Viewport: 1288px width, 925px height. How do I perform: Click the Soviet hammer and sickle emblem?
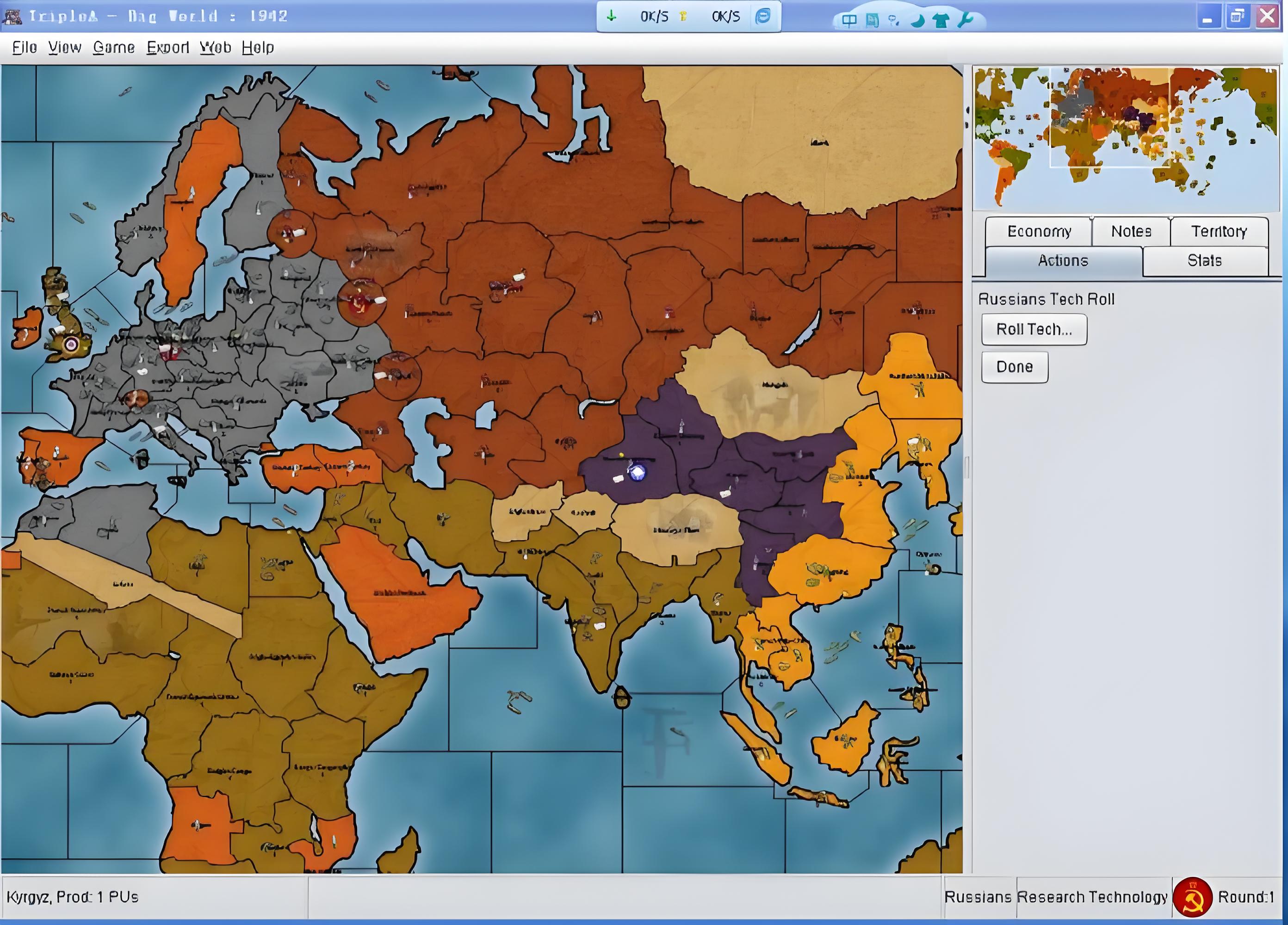pyautogui.click(x=1193, y=897)
